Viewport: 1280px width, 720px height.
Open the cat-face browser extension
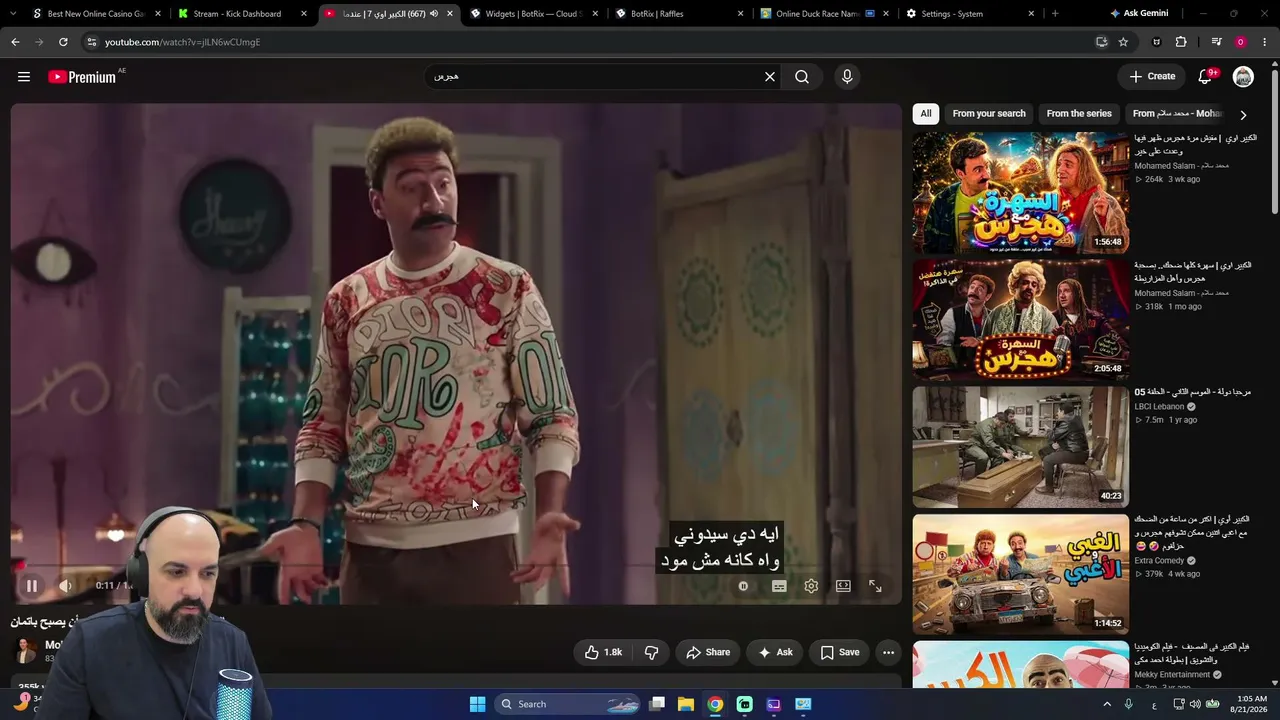pos(1157,42)
